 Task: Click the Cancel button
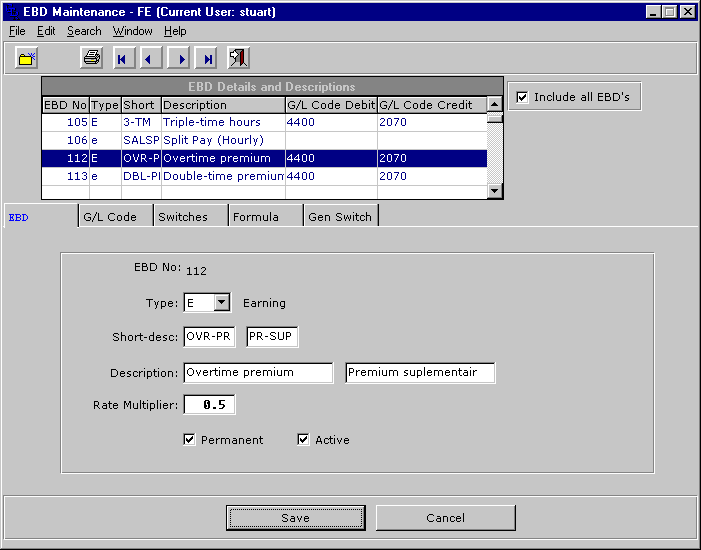pos(445,518)
